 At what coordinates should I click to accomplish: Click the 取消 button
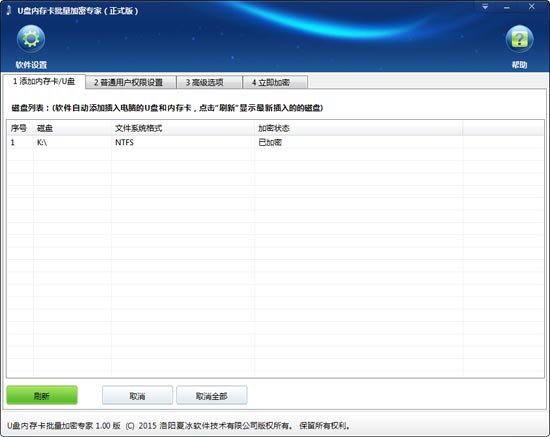click(138, 396)
